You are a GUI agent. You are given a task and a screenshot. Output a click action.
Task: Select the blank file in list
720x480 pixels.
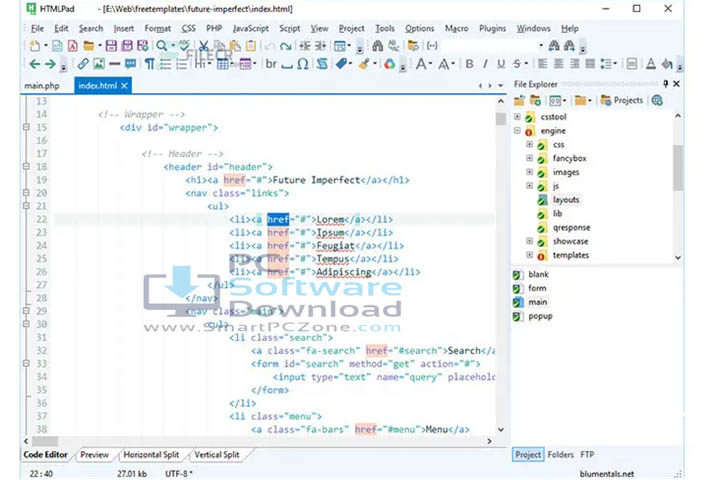click(538, 274)
